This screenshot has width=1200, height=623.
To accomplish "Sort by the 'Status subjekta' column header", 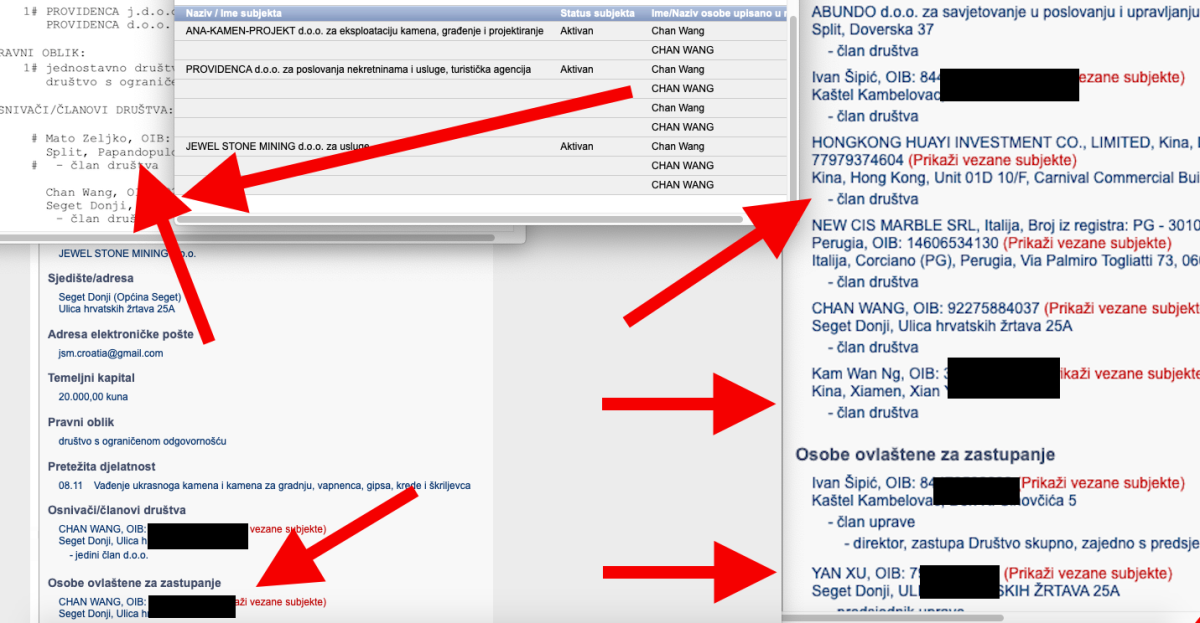I will [x=597, y=13].
